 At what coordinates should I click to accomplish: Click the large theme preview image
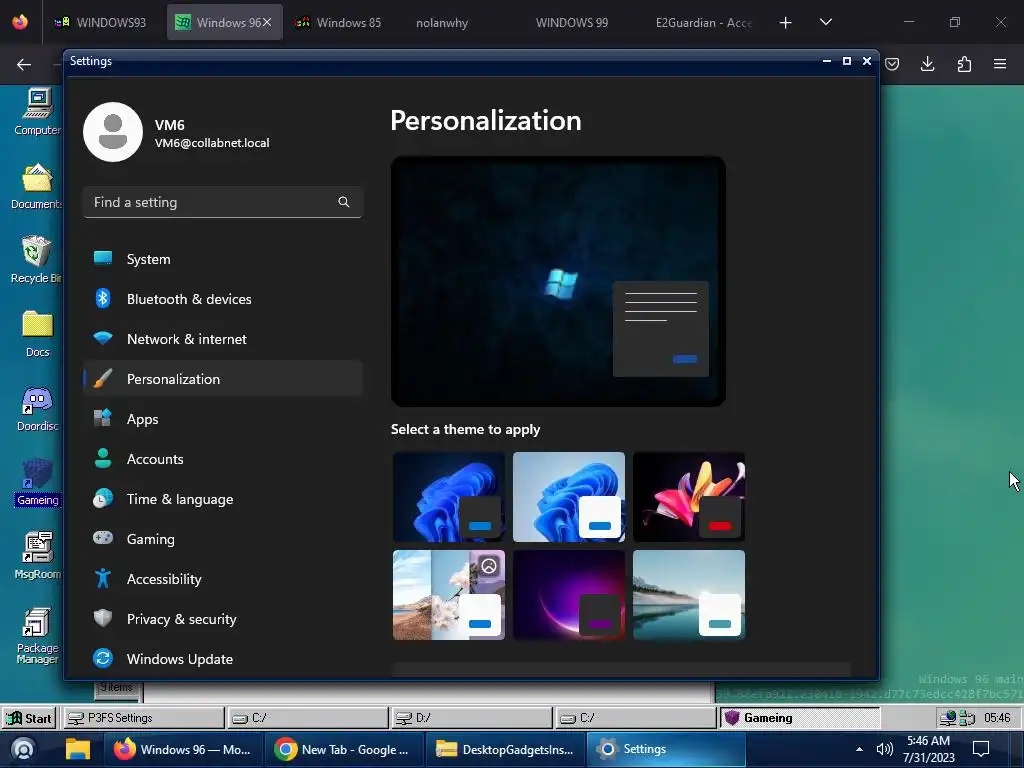point(558,281)
